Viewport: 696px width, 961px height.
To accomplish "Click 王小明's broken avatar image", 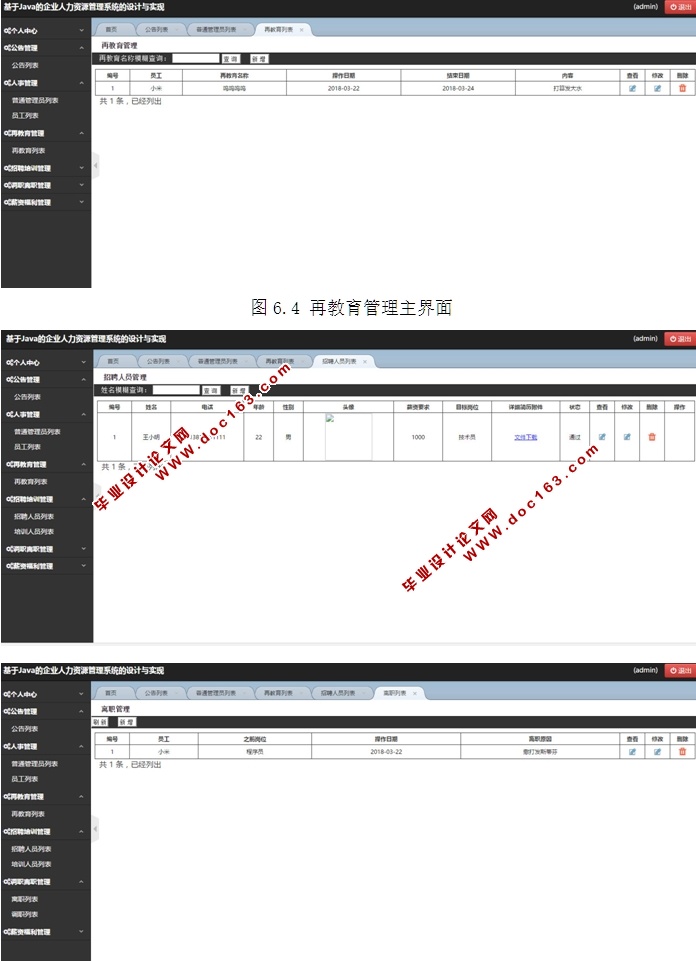I will (x=348, y=436).
